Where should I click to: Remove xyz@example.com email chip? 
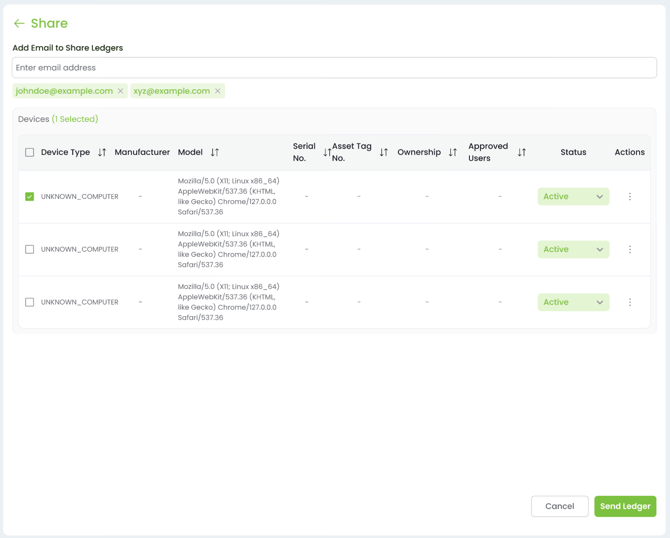[218, 91]
